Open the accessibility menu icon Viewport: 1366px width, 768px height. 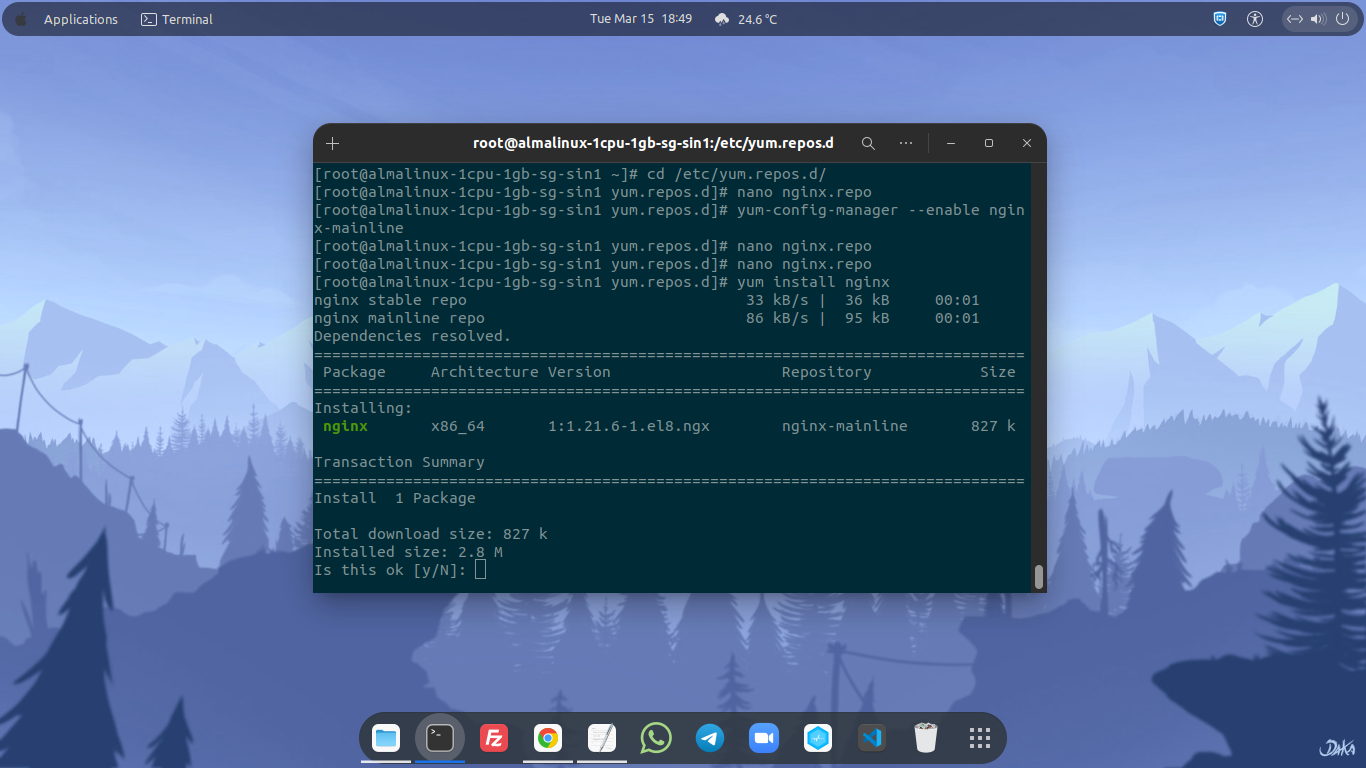click(1255, 19)
